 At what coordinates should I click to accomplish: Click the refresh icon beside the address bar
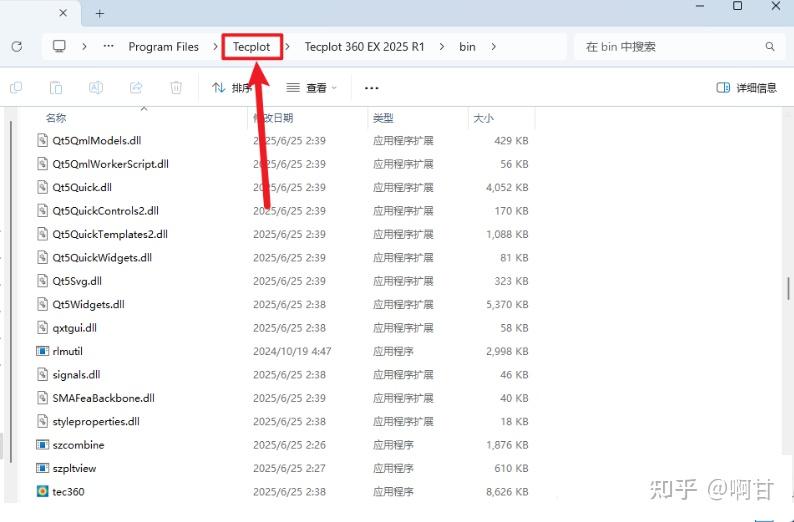17,47
